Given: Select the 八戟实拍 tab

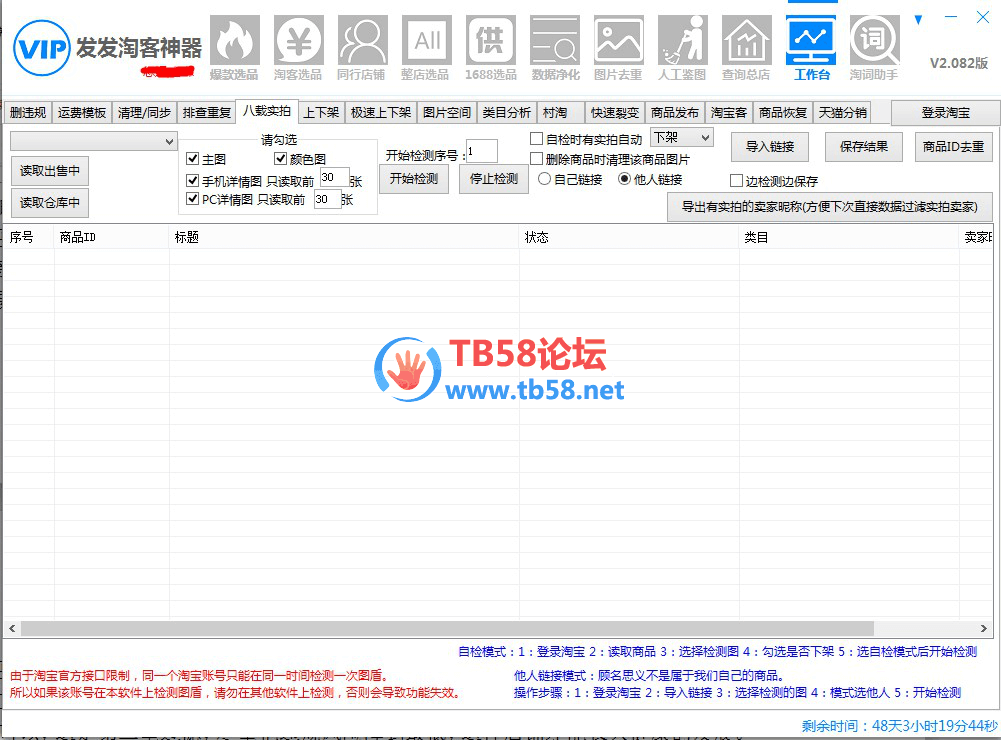Looking at the screenshot, I should (267, 111).
